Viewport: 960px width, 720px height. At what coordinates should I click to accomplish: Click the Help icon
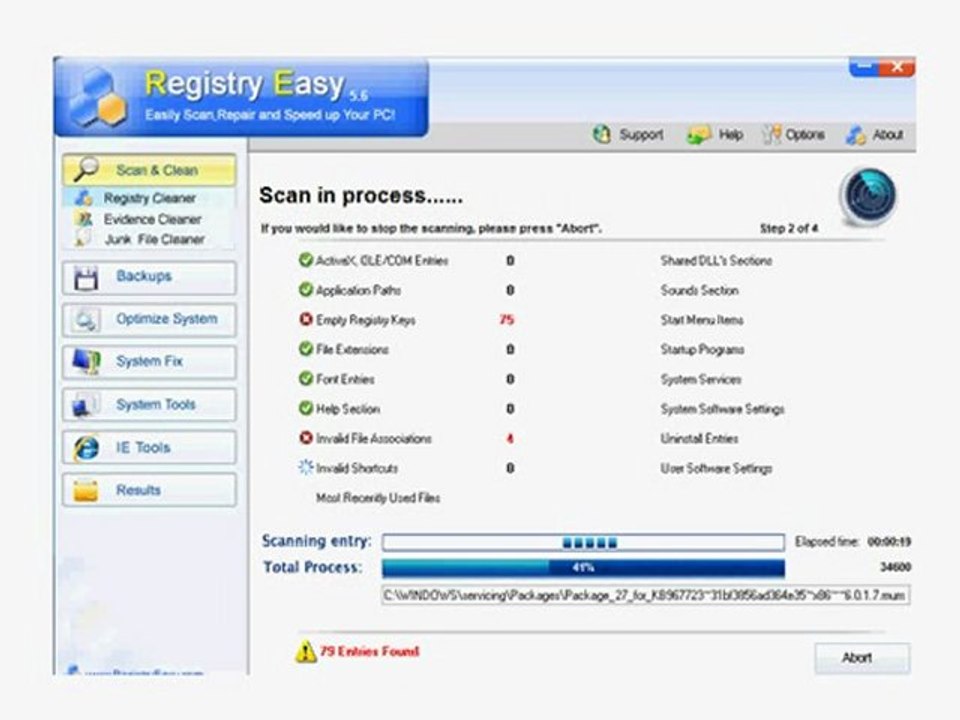[699, 135]
